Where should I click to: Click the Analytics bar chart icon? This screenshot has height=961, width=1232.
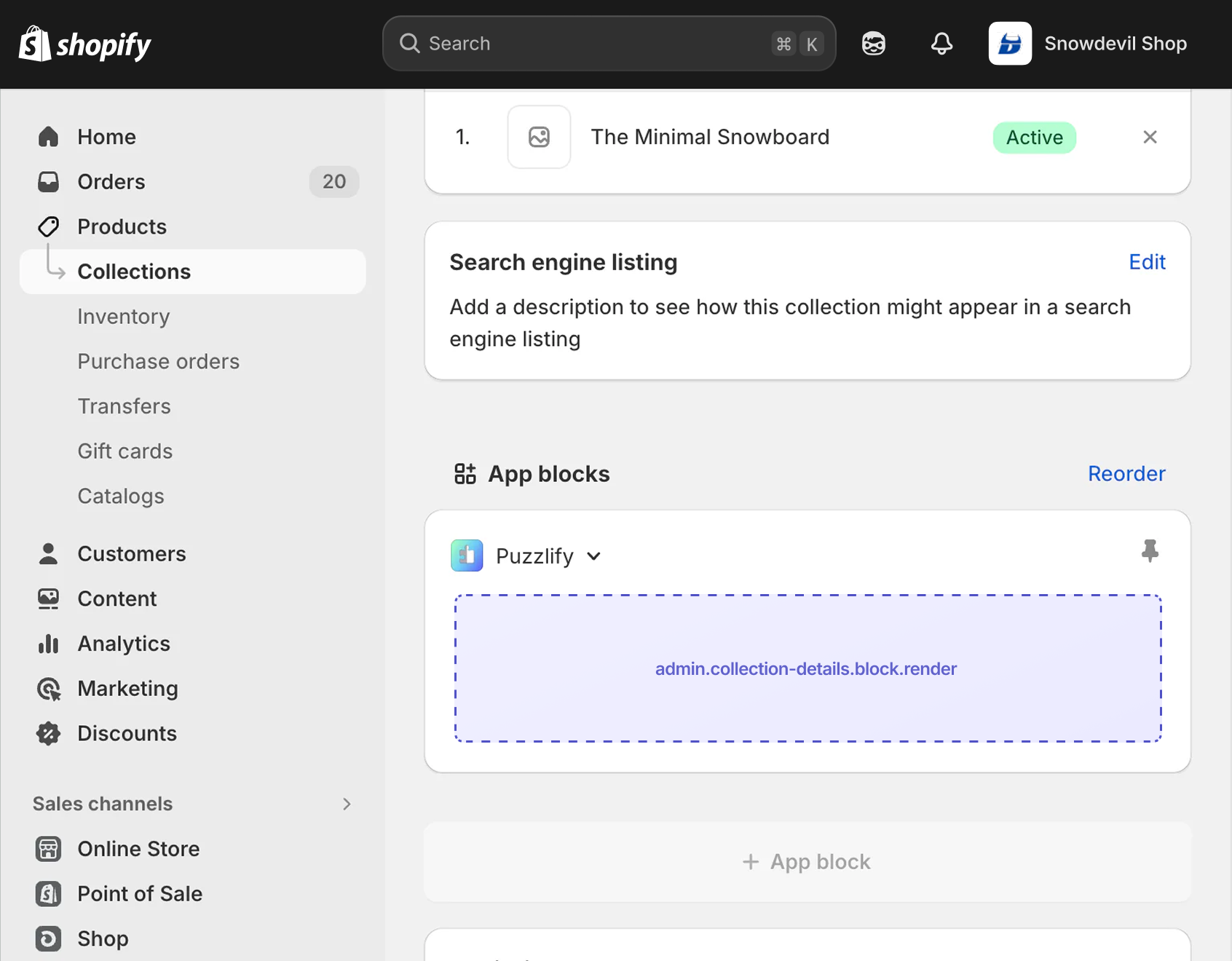pyautogui.click(x=48, y=644)
